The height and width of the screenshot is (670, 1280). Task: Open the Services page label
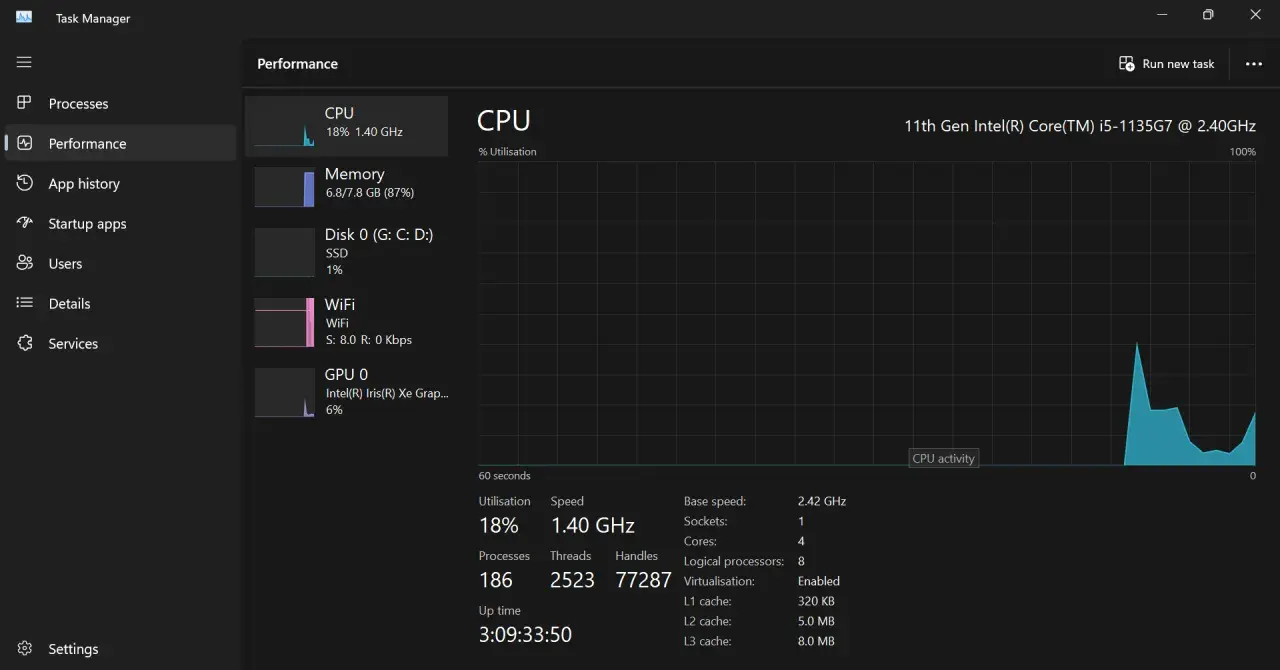(x=73, y=344)
